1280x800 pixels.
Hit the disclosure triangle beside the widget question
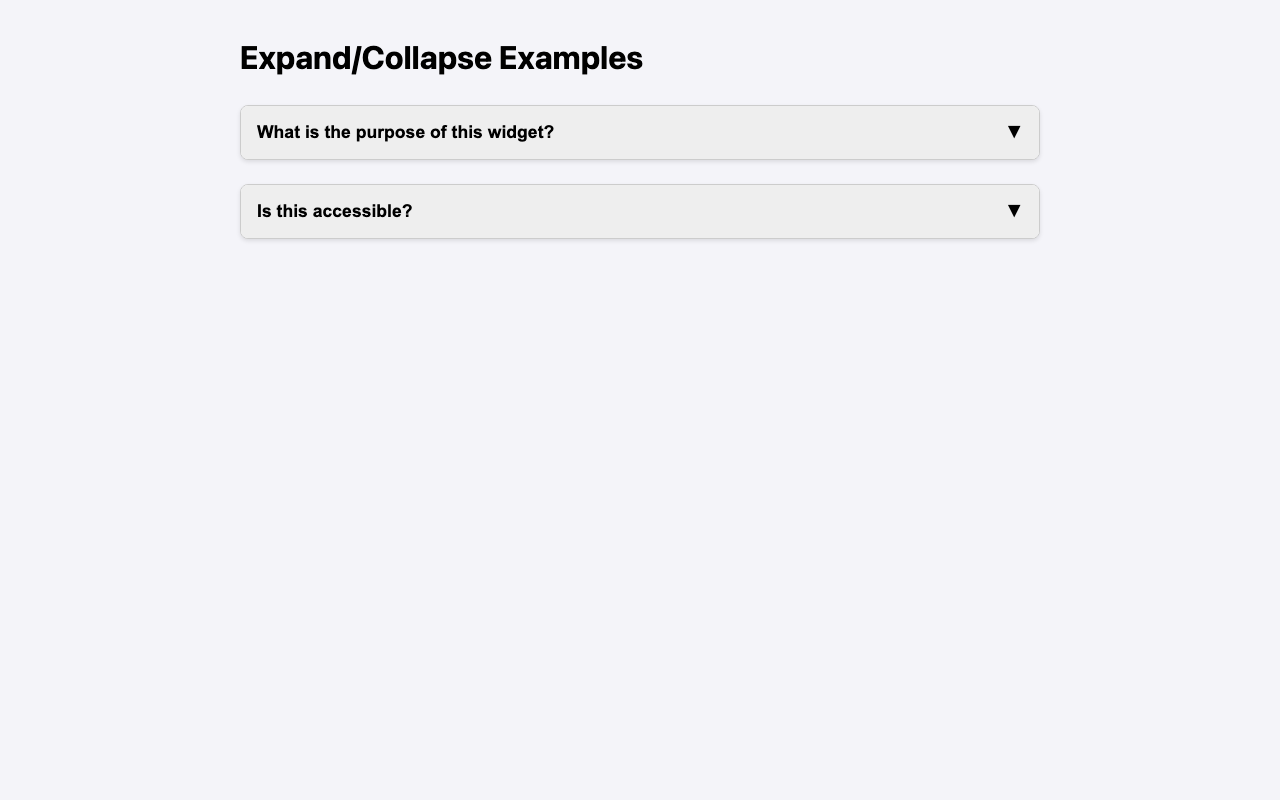[1013, 132]
